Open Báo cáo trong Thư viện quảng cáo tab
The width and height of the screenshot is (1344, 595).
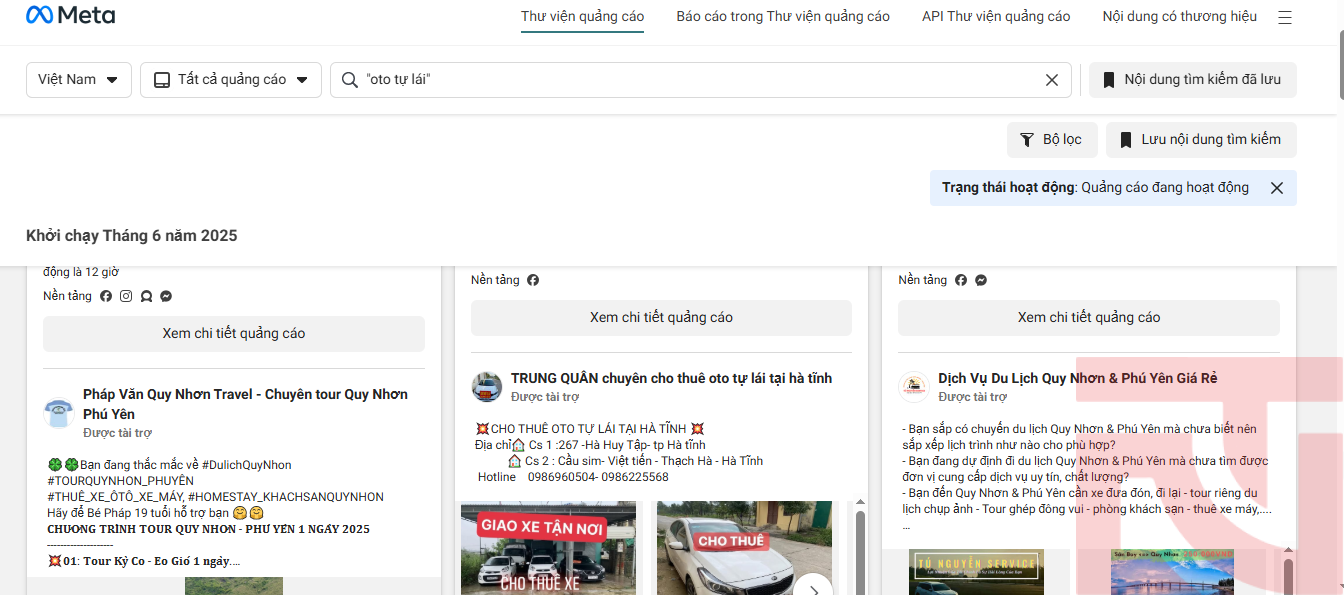783,16
